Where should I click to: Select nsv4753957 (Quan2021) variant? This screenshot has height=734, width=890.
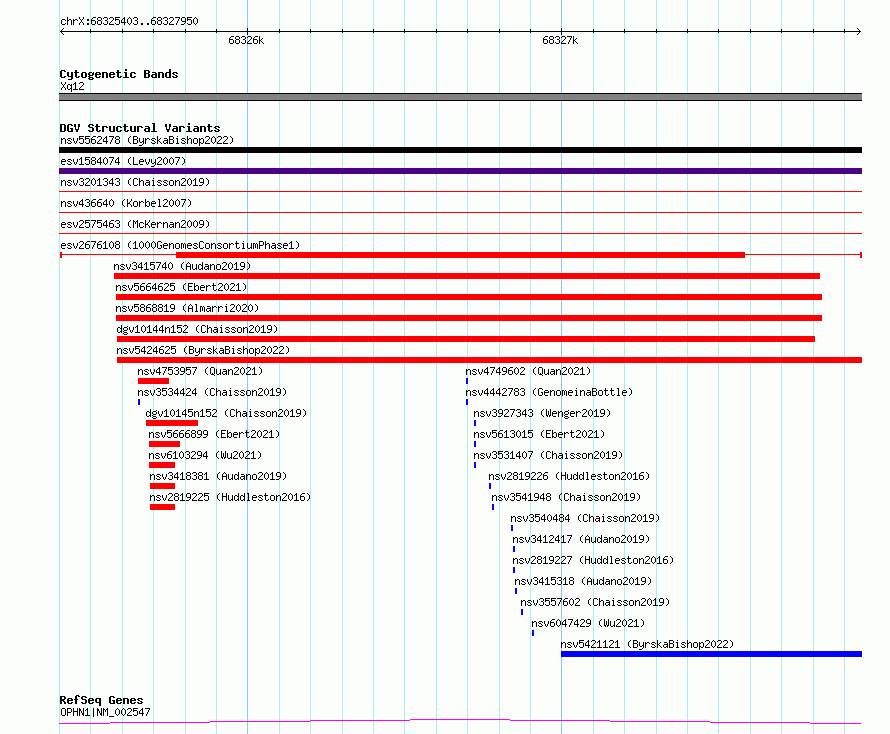pyautogui.click(x=200, y=371)
